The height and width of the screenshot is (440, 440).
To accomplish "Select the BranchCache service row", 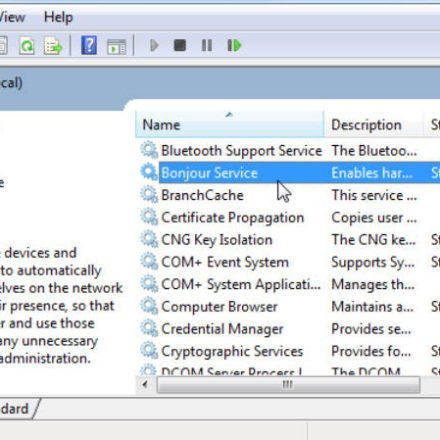I will click(x=290, y=195).
